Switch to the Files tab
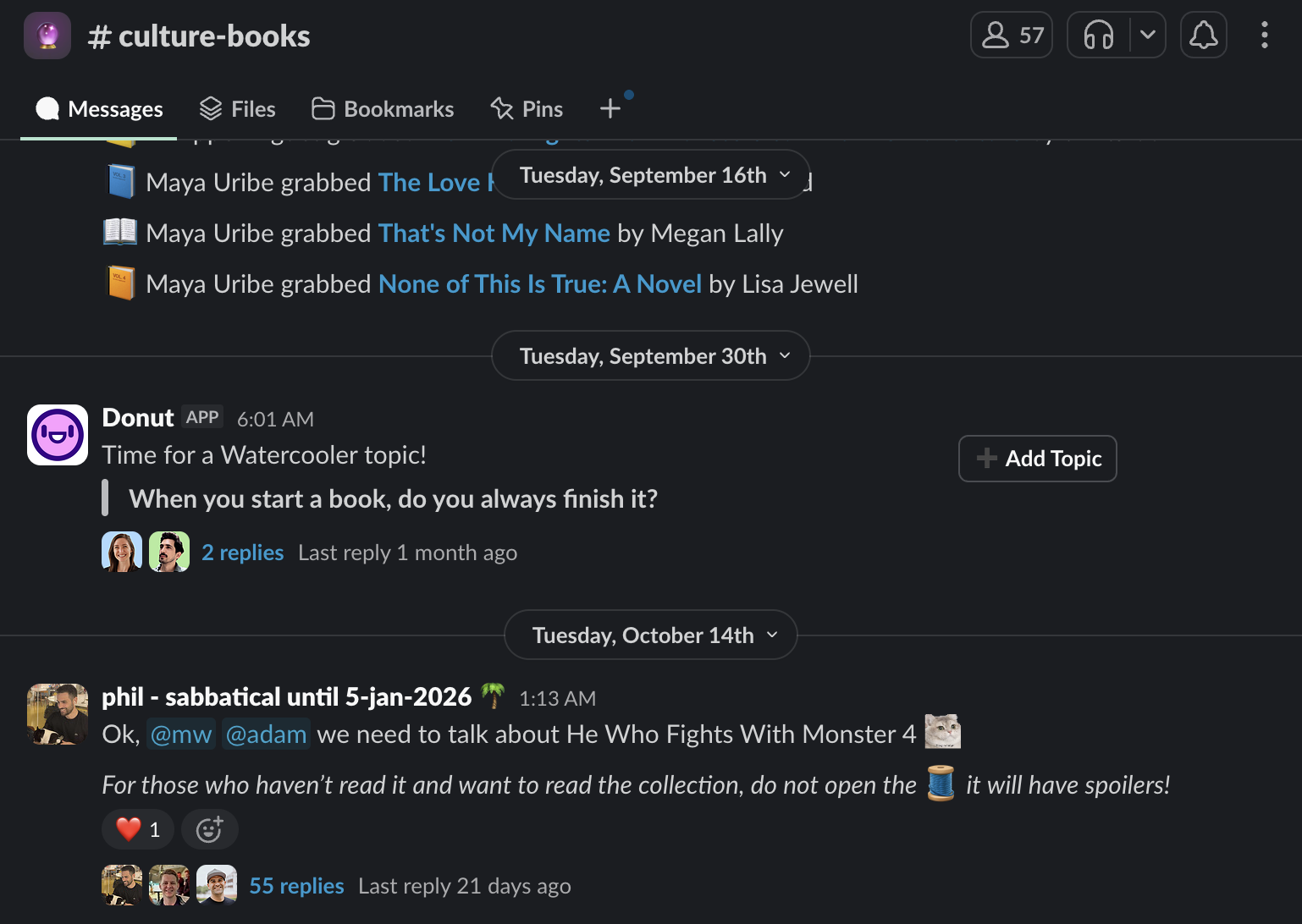 [237, 109]
